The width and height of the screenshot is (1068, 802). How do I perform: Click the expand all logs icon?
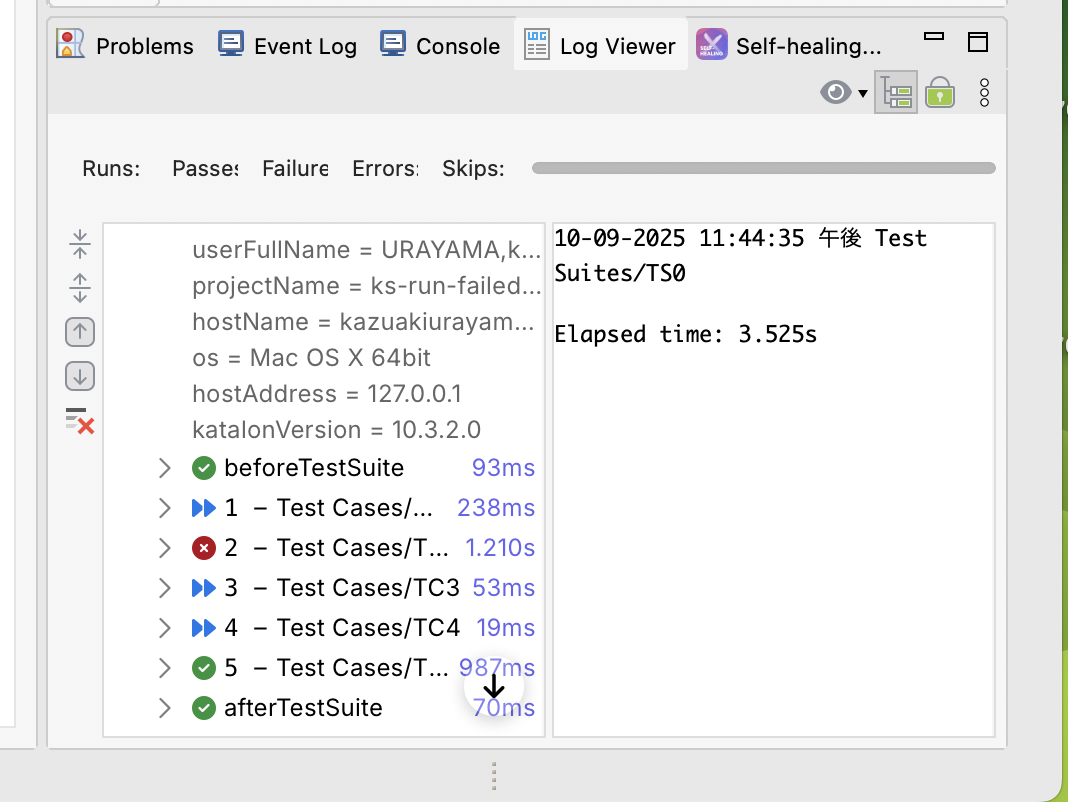[x=80, y=288]
